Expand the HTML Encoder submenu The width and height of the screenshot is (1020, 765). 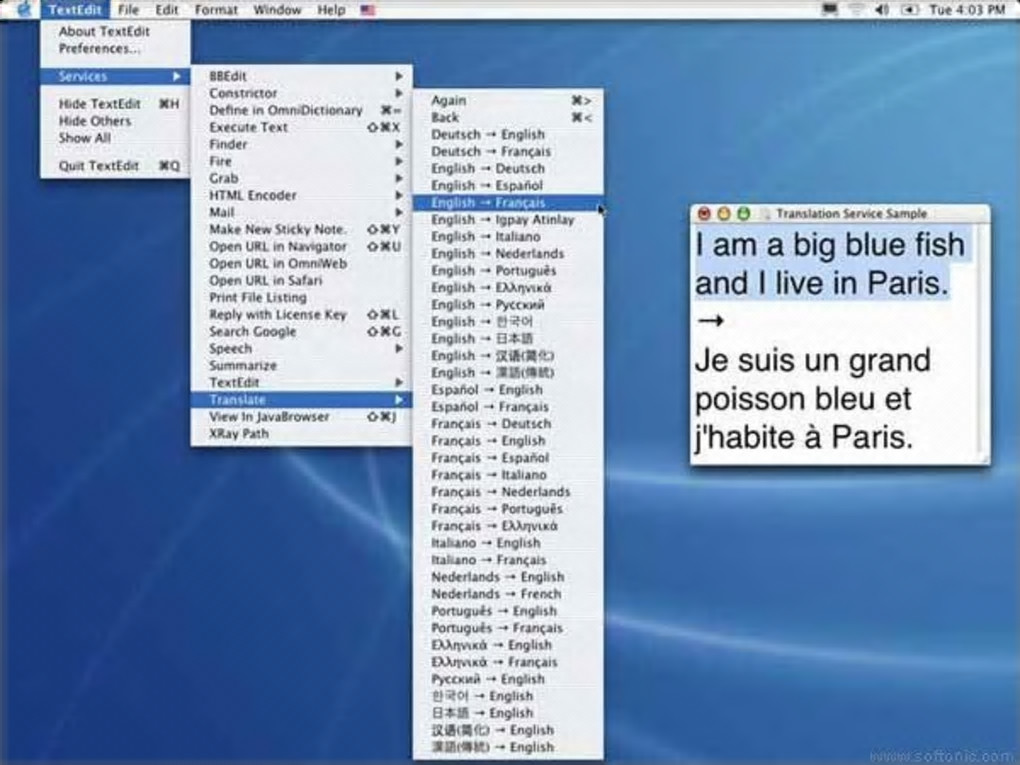coord(301,195)
